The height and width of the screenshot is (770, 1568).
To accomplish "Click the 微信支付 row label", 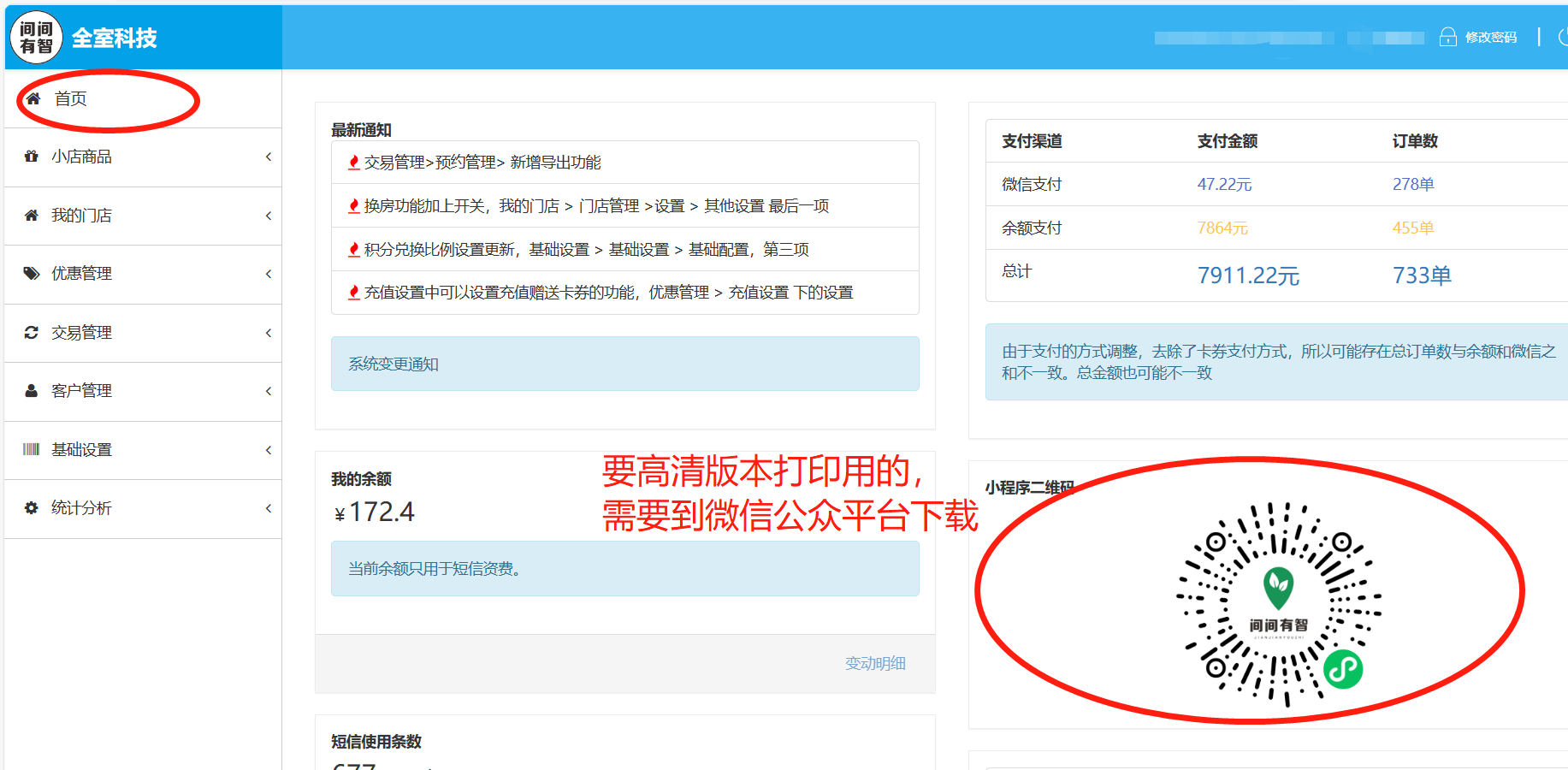I will click(1032, 184).
